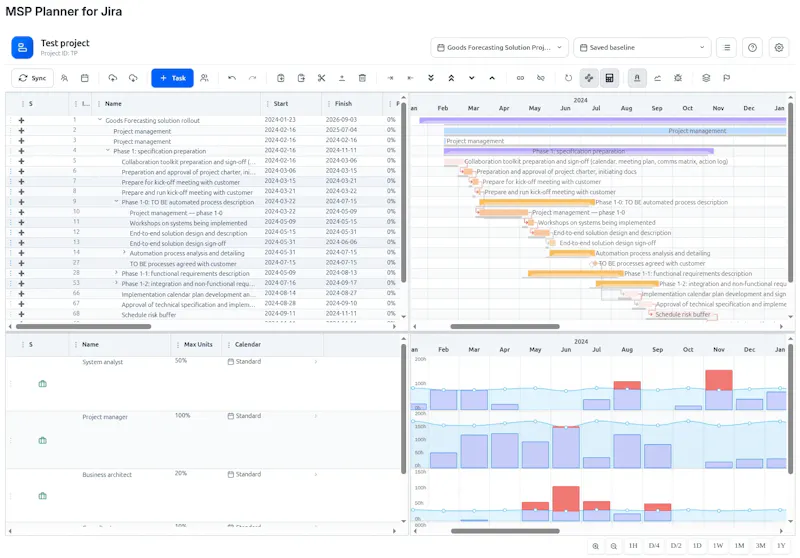Viewport: 800px width, 558px height.
Task: Click the redo arrow icon
Action: [x=252, y=78]
